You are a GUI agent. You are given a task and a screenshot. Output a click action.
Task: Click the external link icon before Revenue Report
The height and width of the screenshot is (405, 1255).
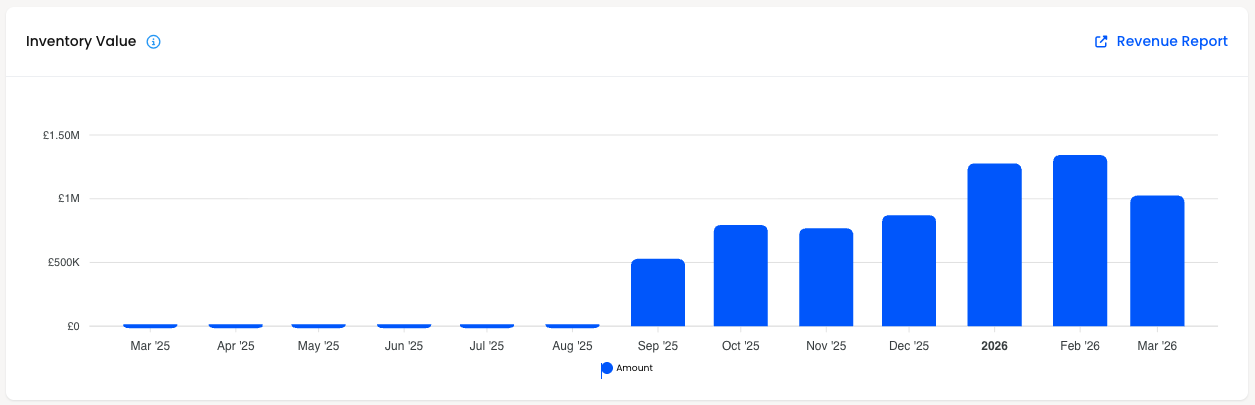[x=1101, y=42]
